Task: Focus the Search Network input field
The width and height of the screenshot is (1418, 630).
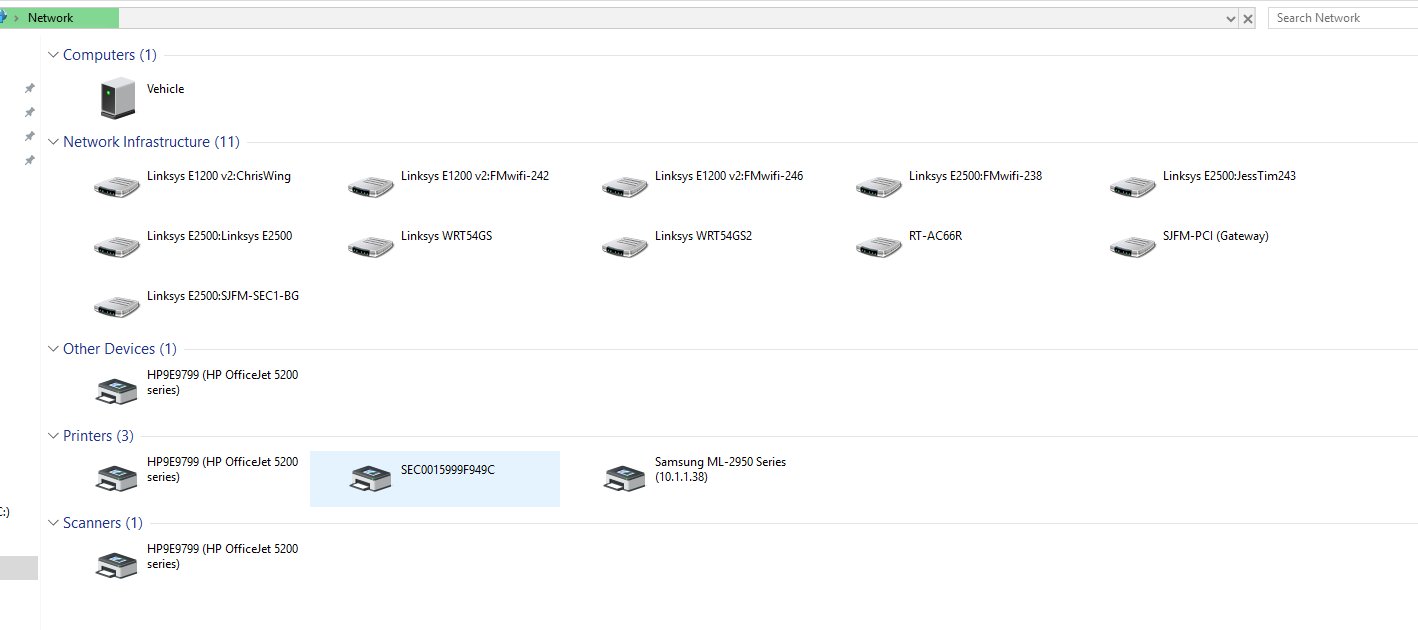Action: coord(1343,18)
